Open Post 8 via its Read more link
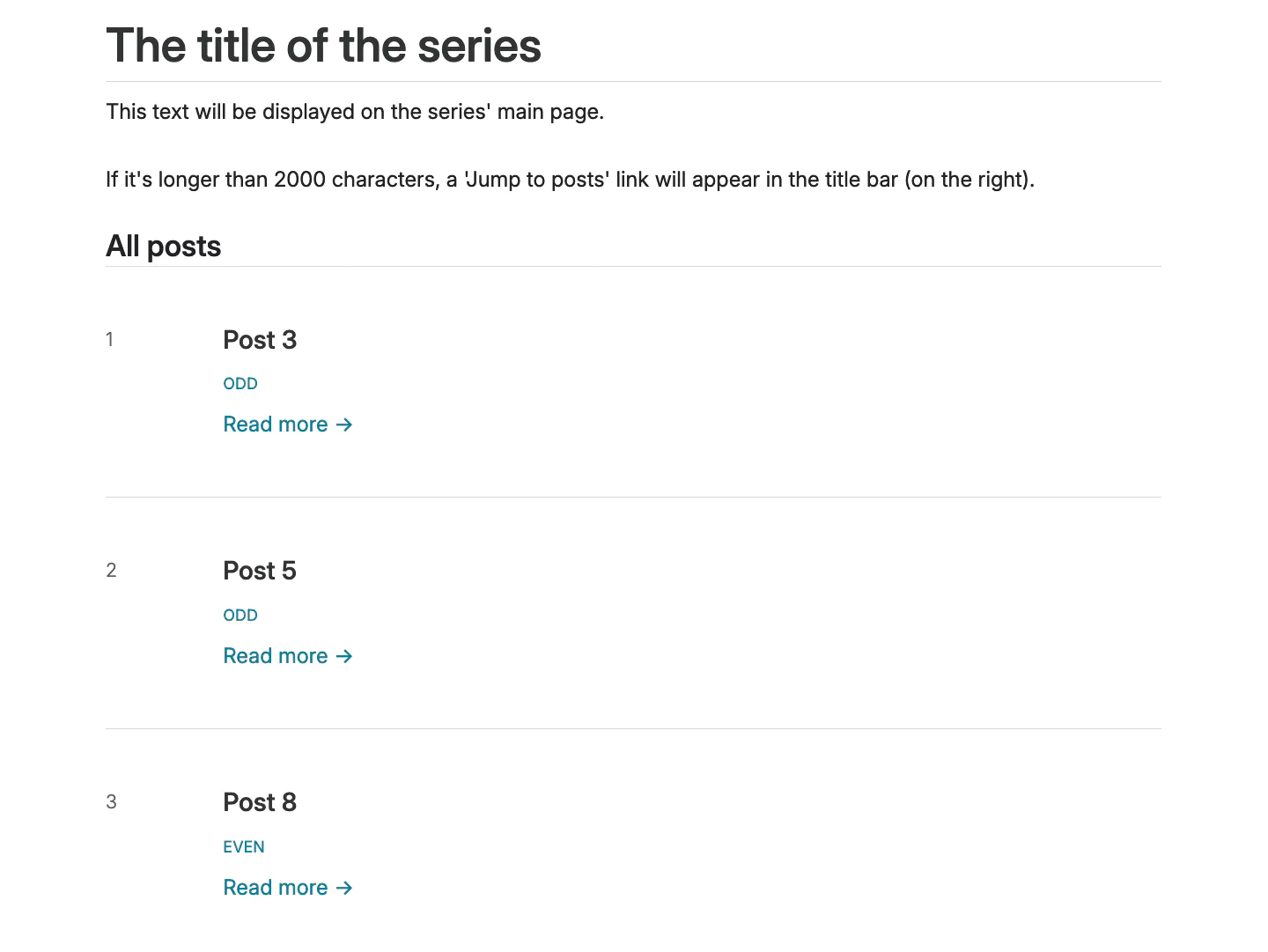The height and width of the screenshot is (952, 1268). pos(275,887)
